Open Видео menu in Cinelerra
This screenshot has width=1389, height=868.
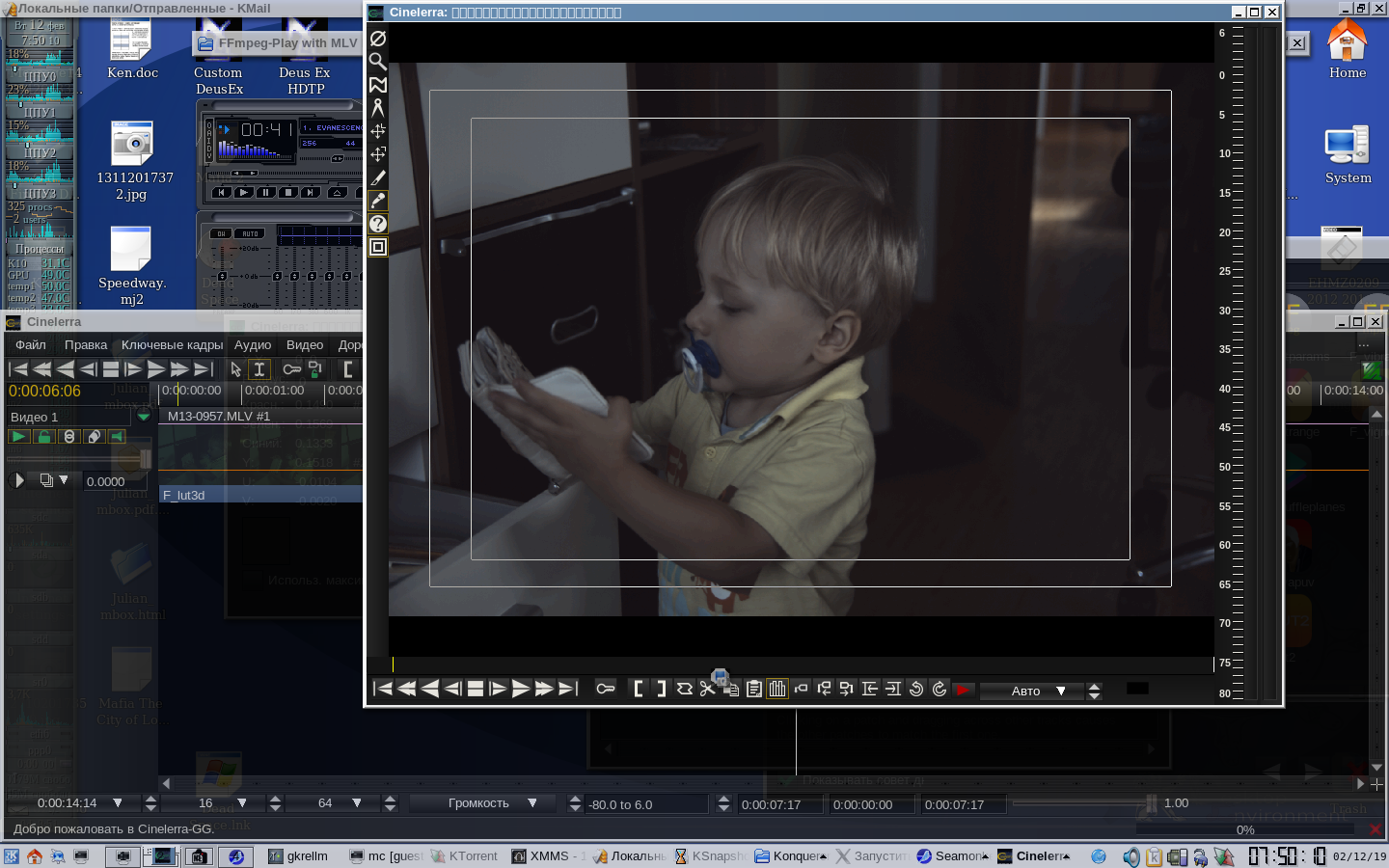(305, 345)
